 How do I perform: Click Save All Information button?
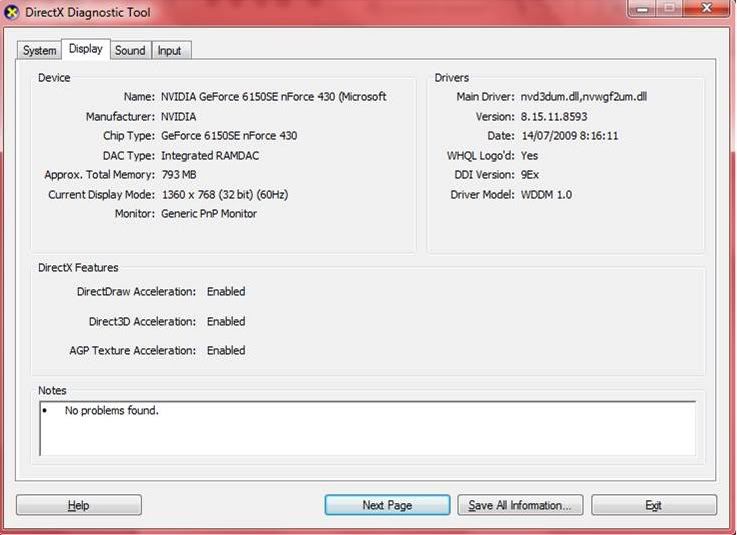(520, 505)
